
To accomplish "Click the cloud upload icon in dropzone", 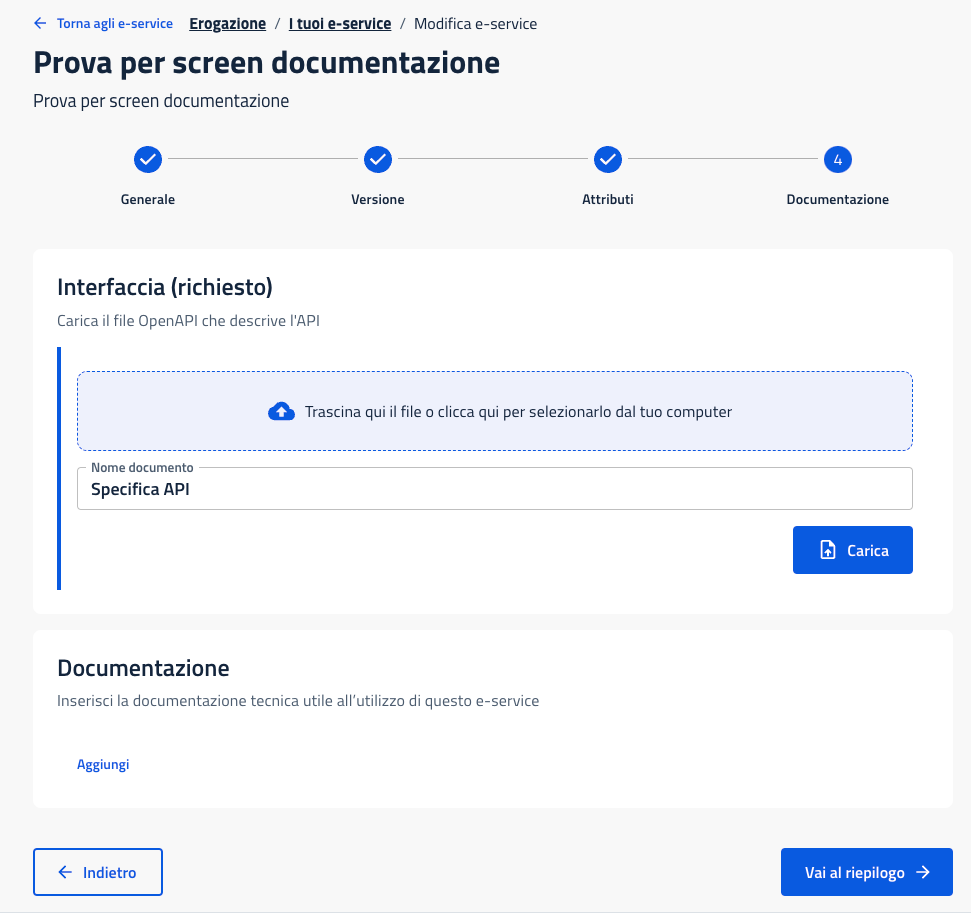I will click(282, 411).
